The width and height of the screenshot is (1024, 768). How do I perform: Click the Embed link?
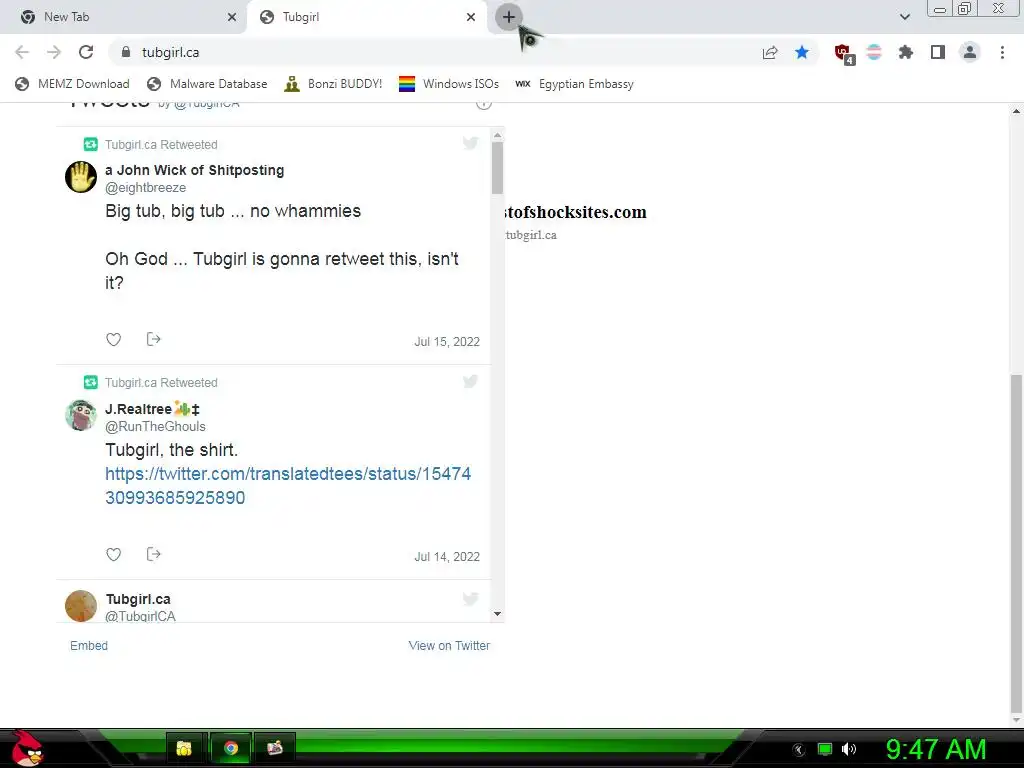pos(89,645)
